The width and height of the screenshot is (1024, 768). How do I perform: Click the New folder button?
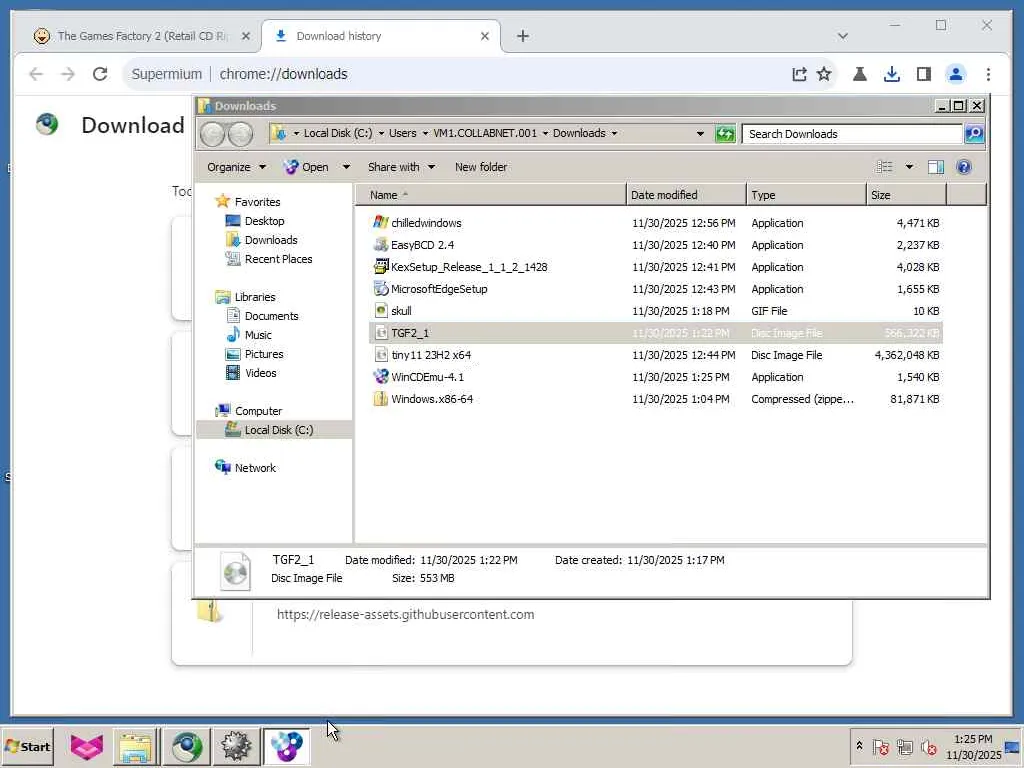tap(481, 167)
